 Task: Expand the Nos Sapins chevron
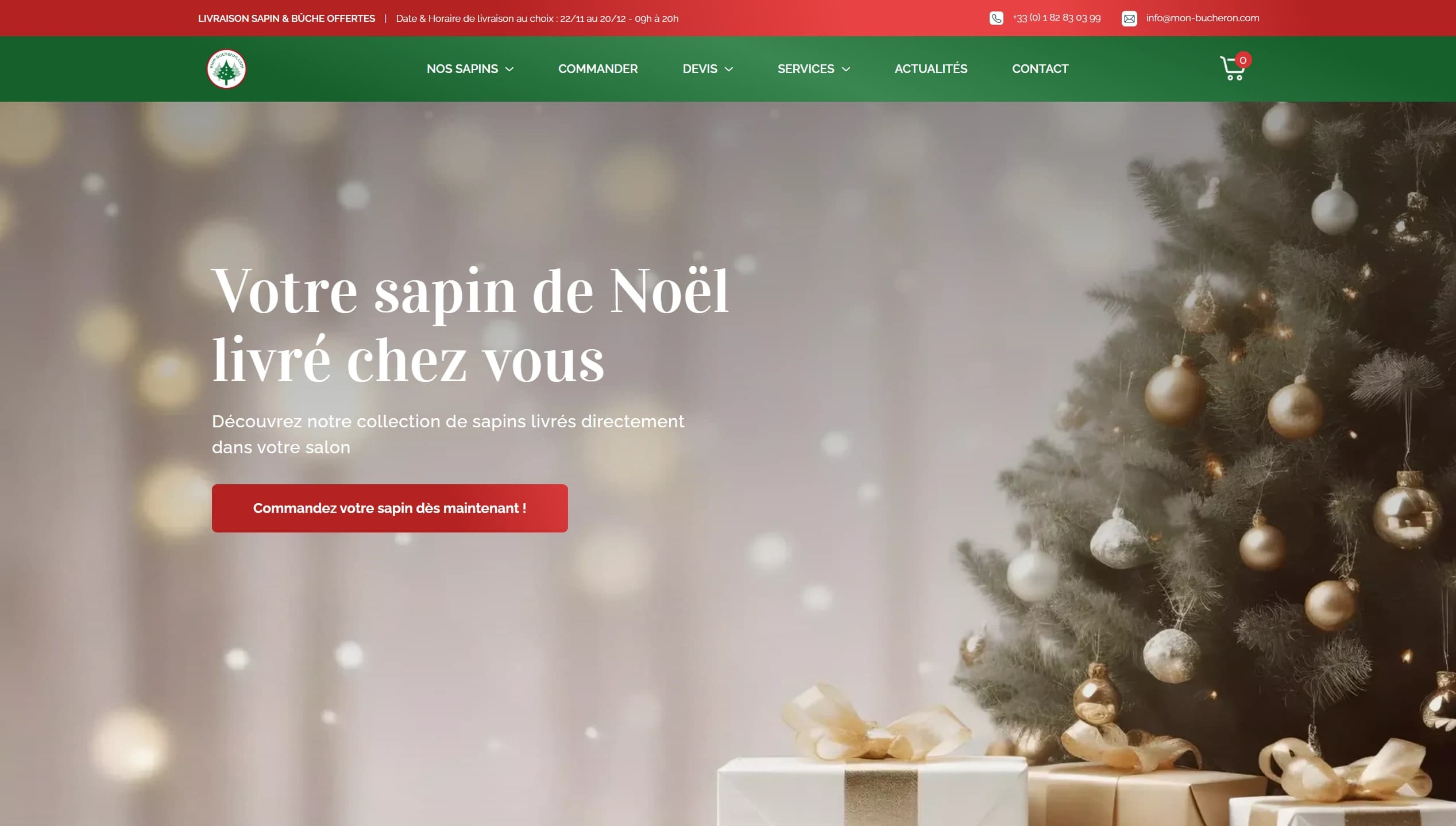tap(509, 70)
